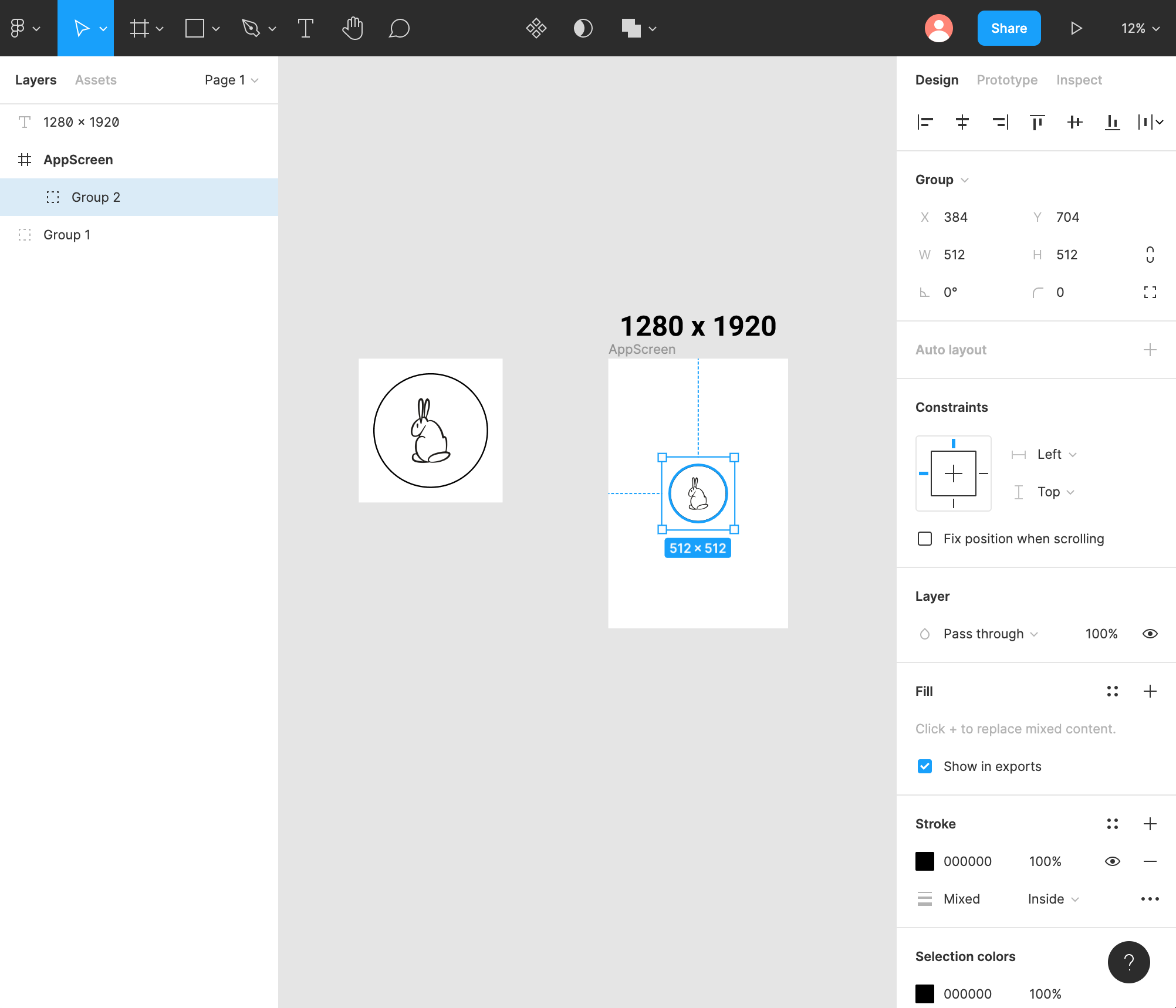Screen dimensions: 1176x1008
Task: Uncheck Show in exports
Action: (x=925, y=766)
